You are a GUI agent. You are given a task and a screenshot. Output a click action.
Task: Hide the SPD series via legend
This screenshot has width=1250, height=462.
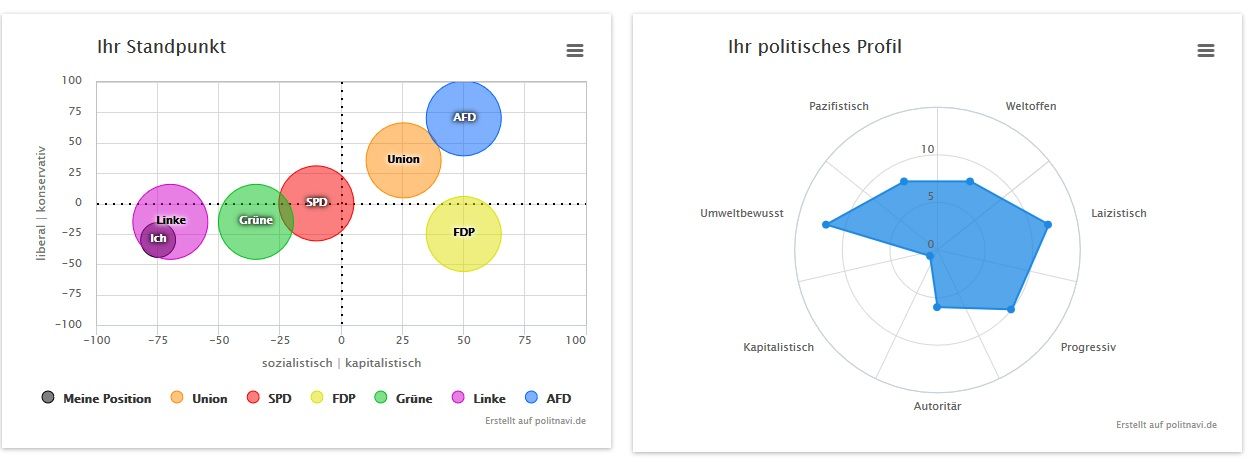tap(269, 398)
